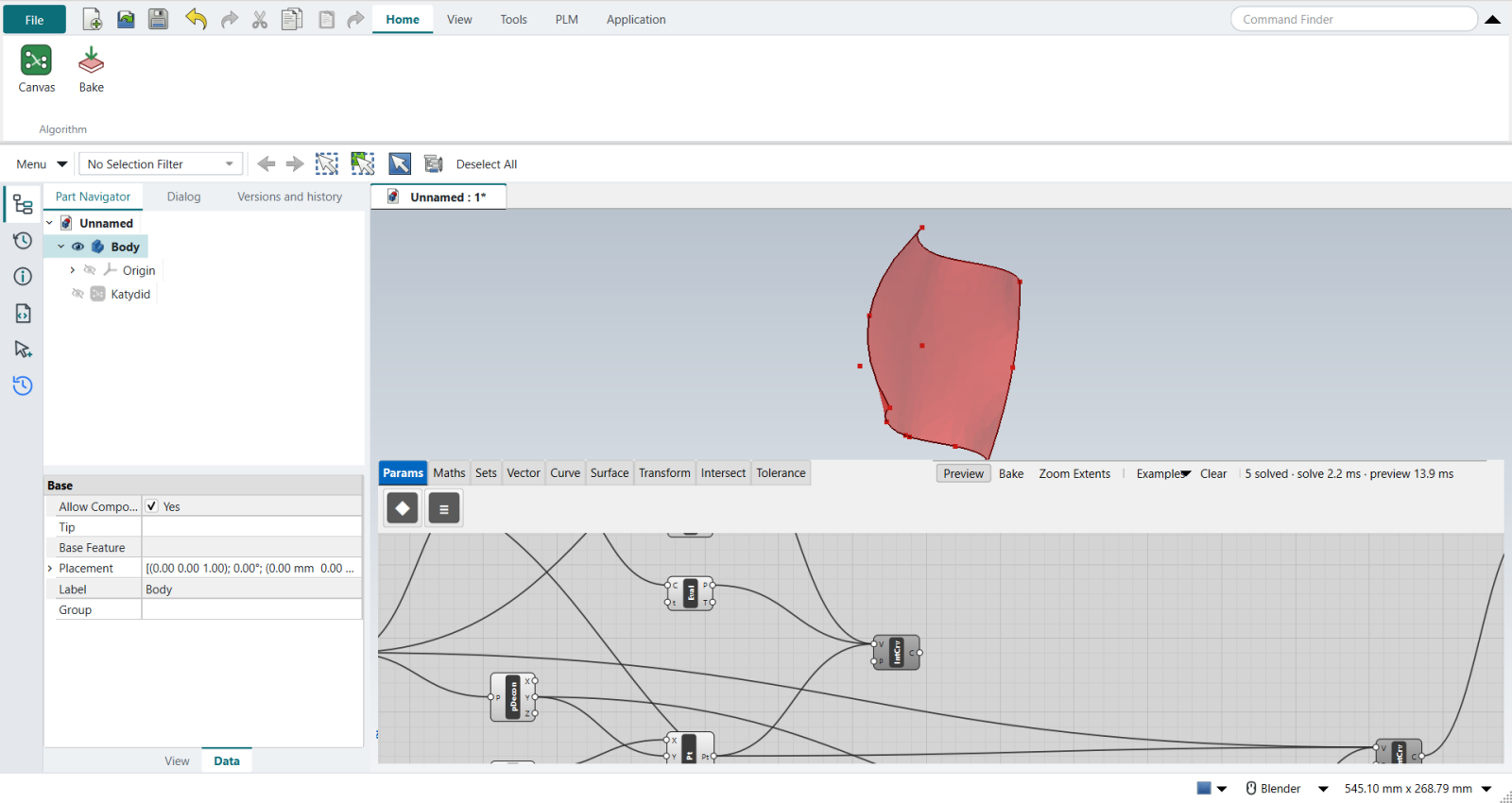The image size is (1512, 803).
Task: Click the Deselect All button
Action: point(487,163)
